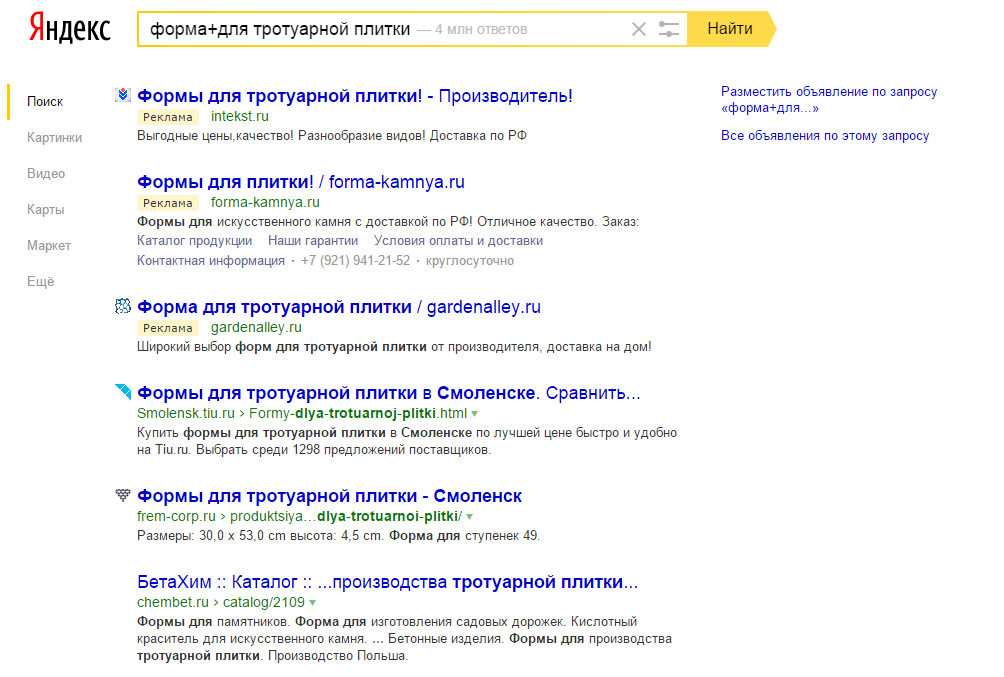Screen dimensions: 1004x677
Task: Click the Яндекс logo
Action: pyautogui.click(x=70, y=29)
